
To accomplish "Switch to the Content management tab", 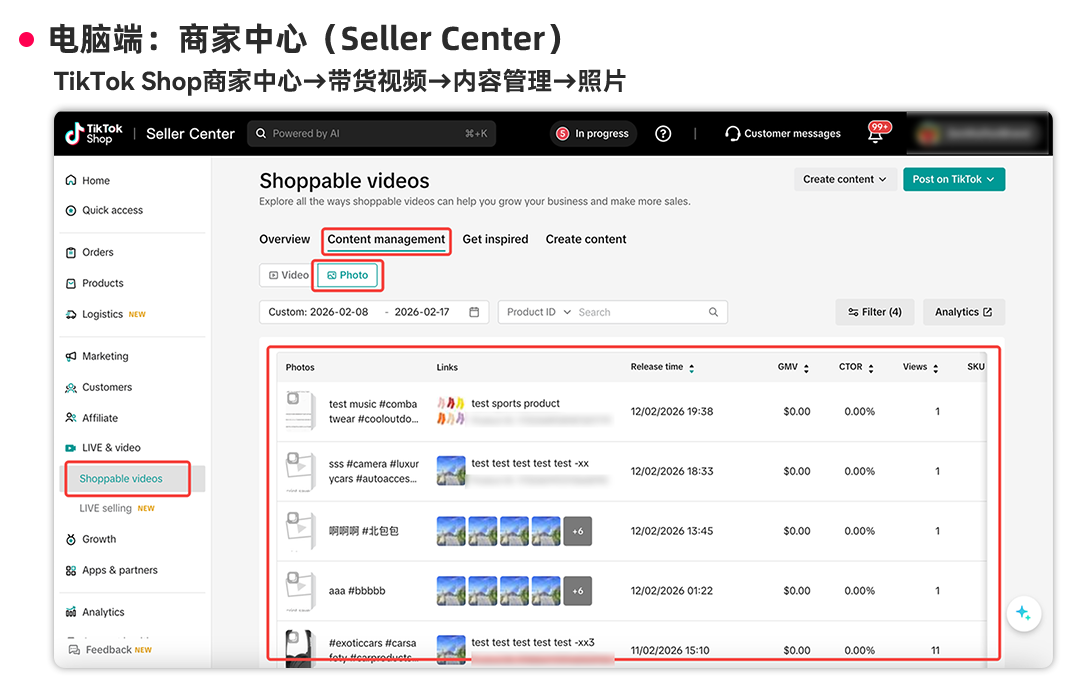I will point(386,239).
